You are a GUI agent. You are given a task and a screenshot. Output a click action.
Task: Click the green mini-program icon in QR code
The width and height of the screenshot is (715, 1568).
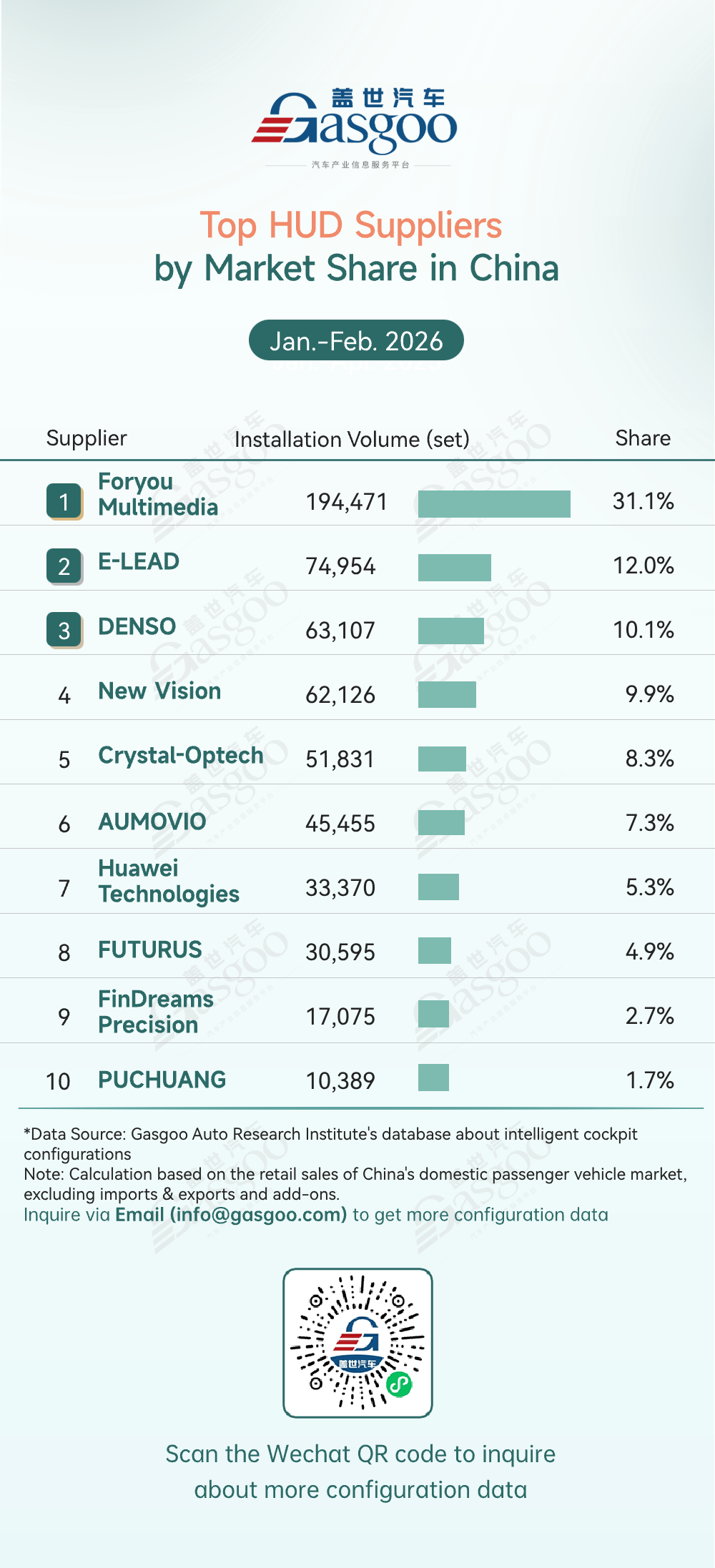(x=399, y=1384)
